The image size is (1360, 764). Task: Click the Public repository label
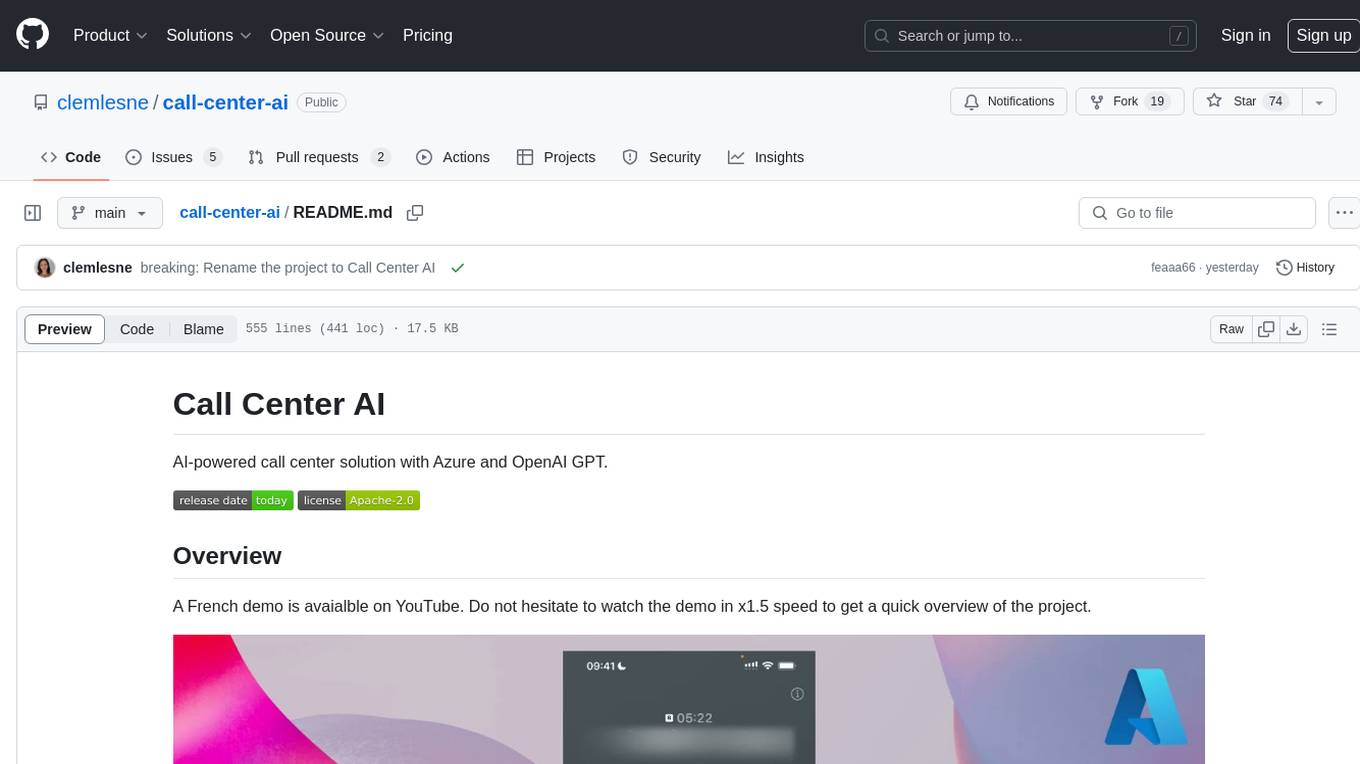point(321,102)
